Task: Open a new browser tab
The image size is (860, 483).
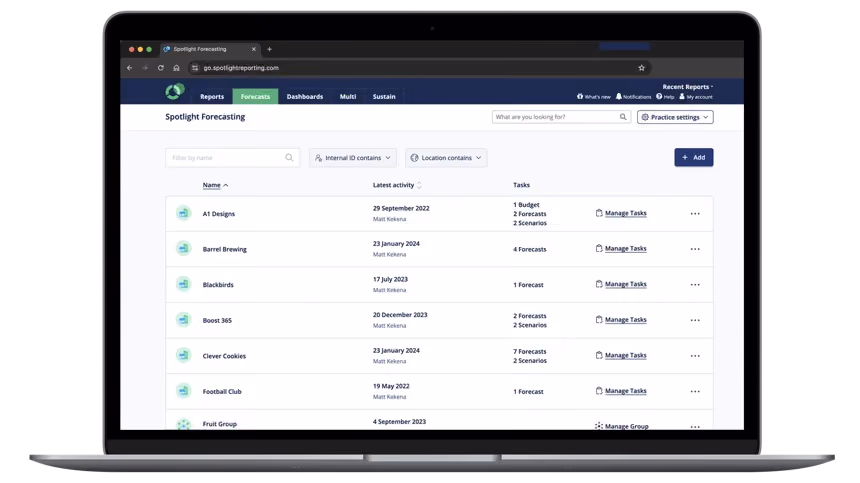Action: [x=269, y=49]
